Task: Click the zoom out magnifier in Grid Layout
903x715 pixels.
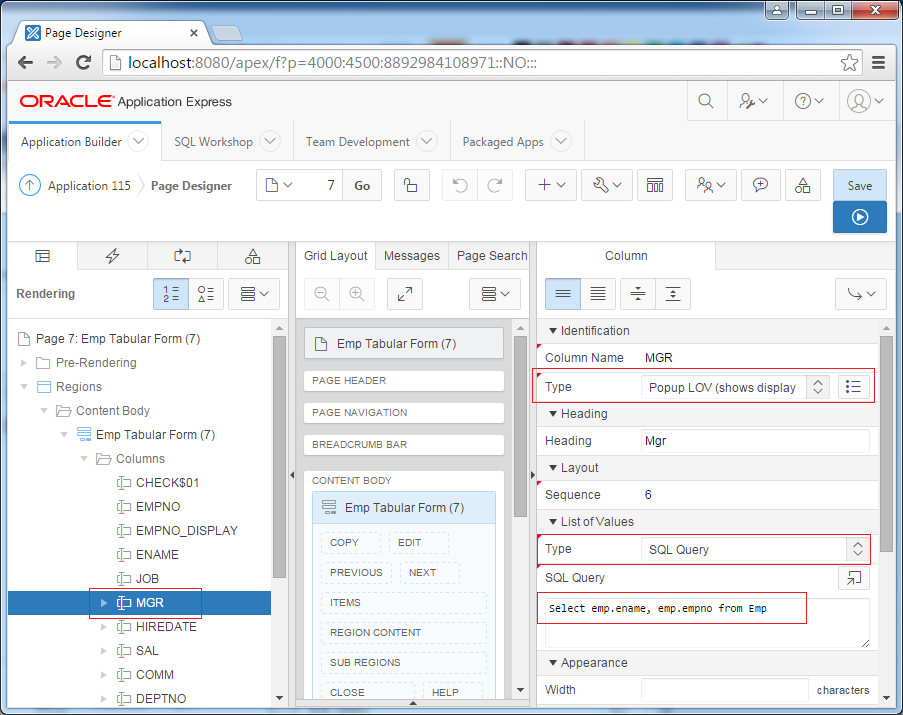Action: pos(322,294)
